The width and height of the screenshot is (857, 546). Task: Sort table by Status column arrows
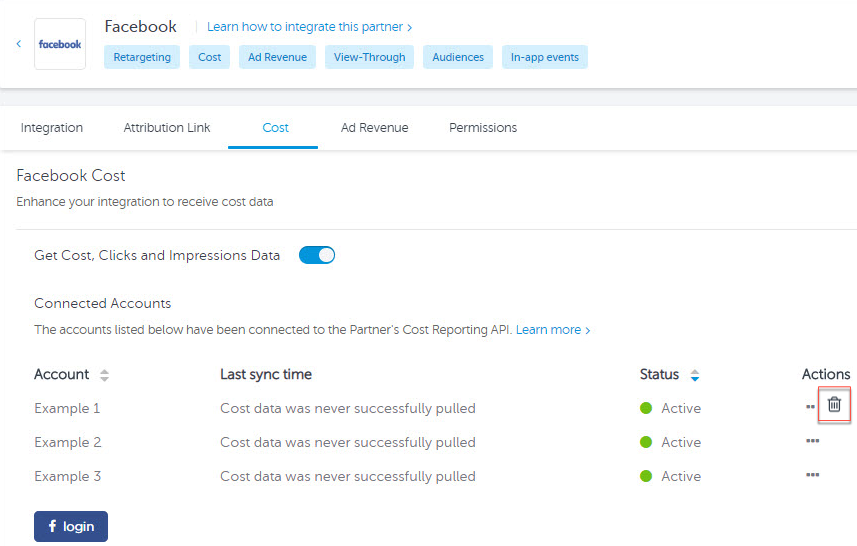pyautogui.click(x=695, y=375)
